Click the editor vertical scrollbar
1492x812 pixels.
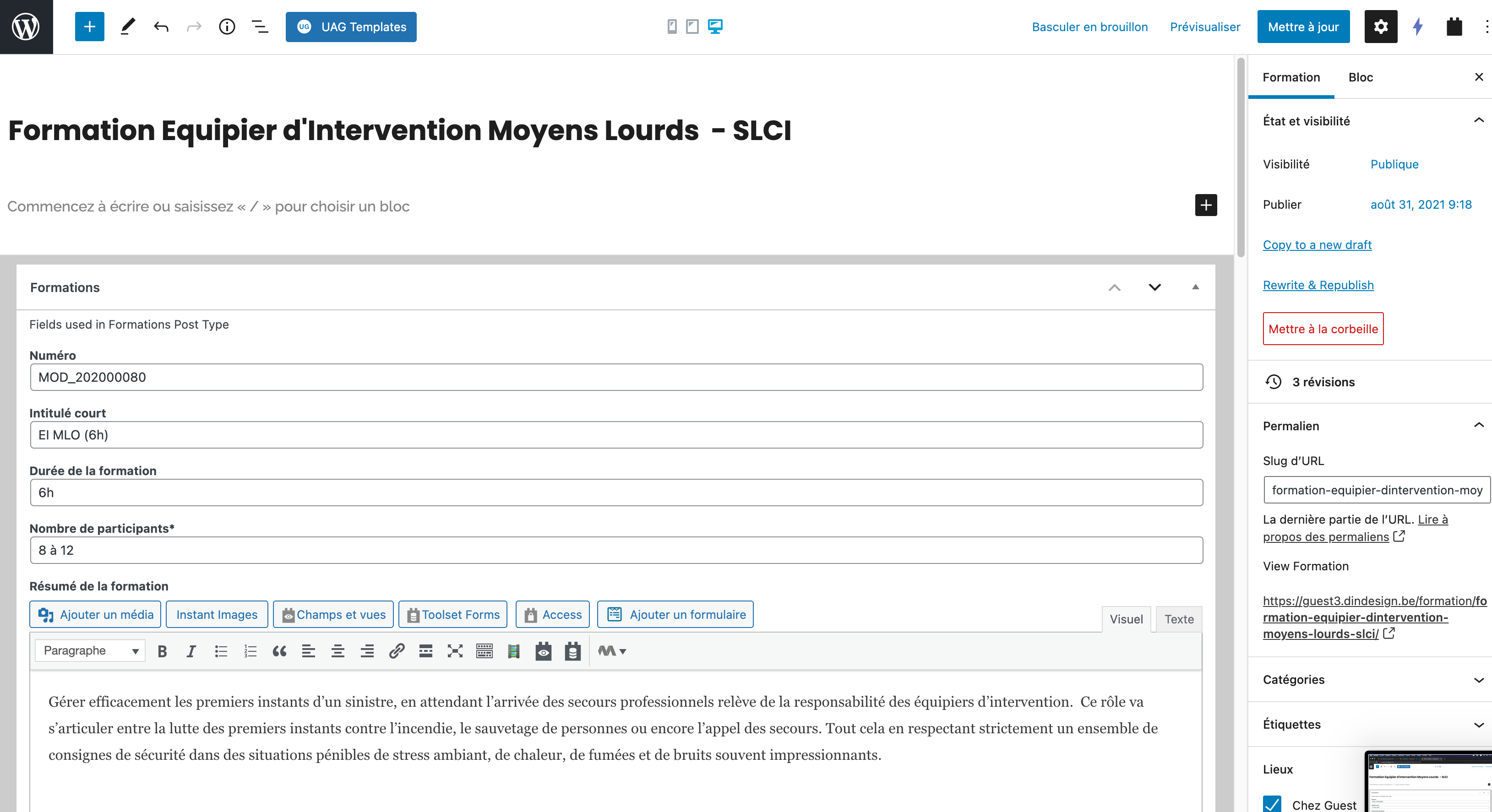click(x=1240, y=156)
